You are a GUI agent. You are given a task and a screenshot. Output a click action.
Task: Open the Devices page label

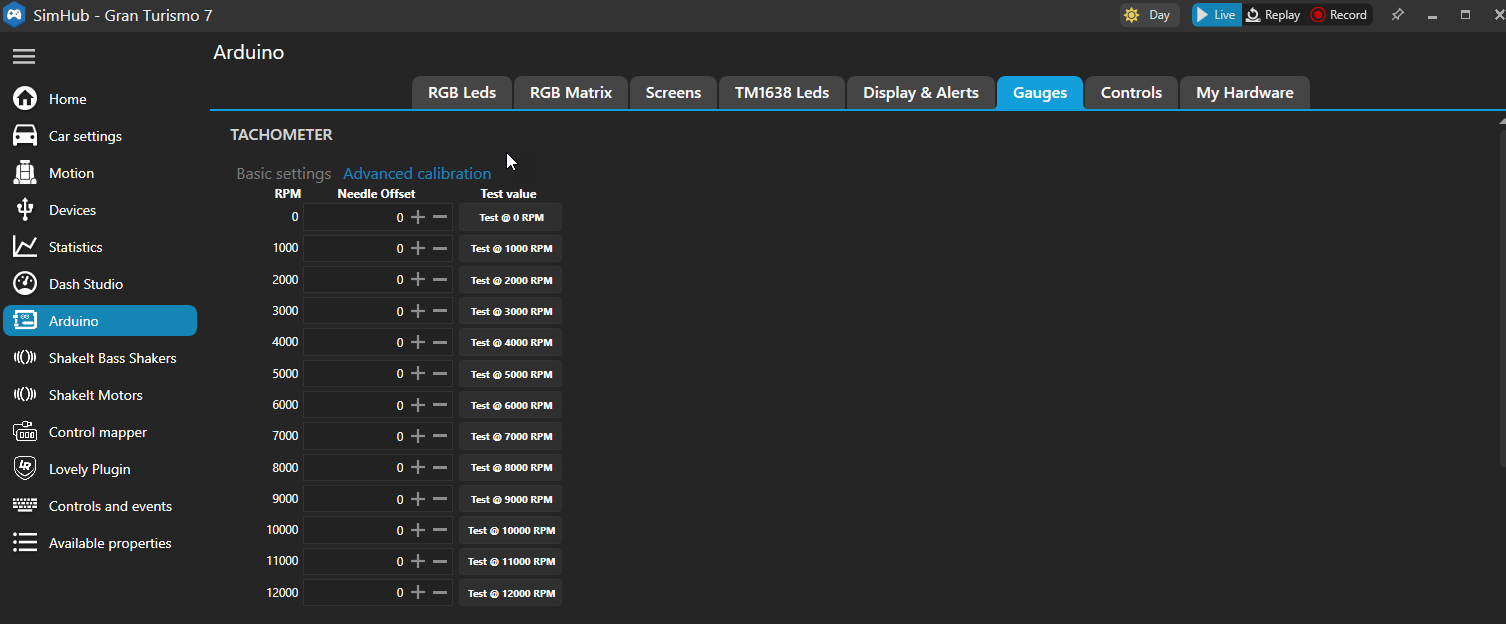pos(73,210)
